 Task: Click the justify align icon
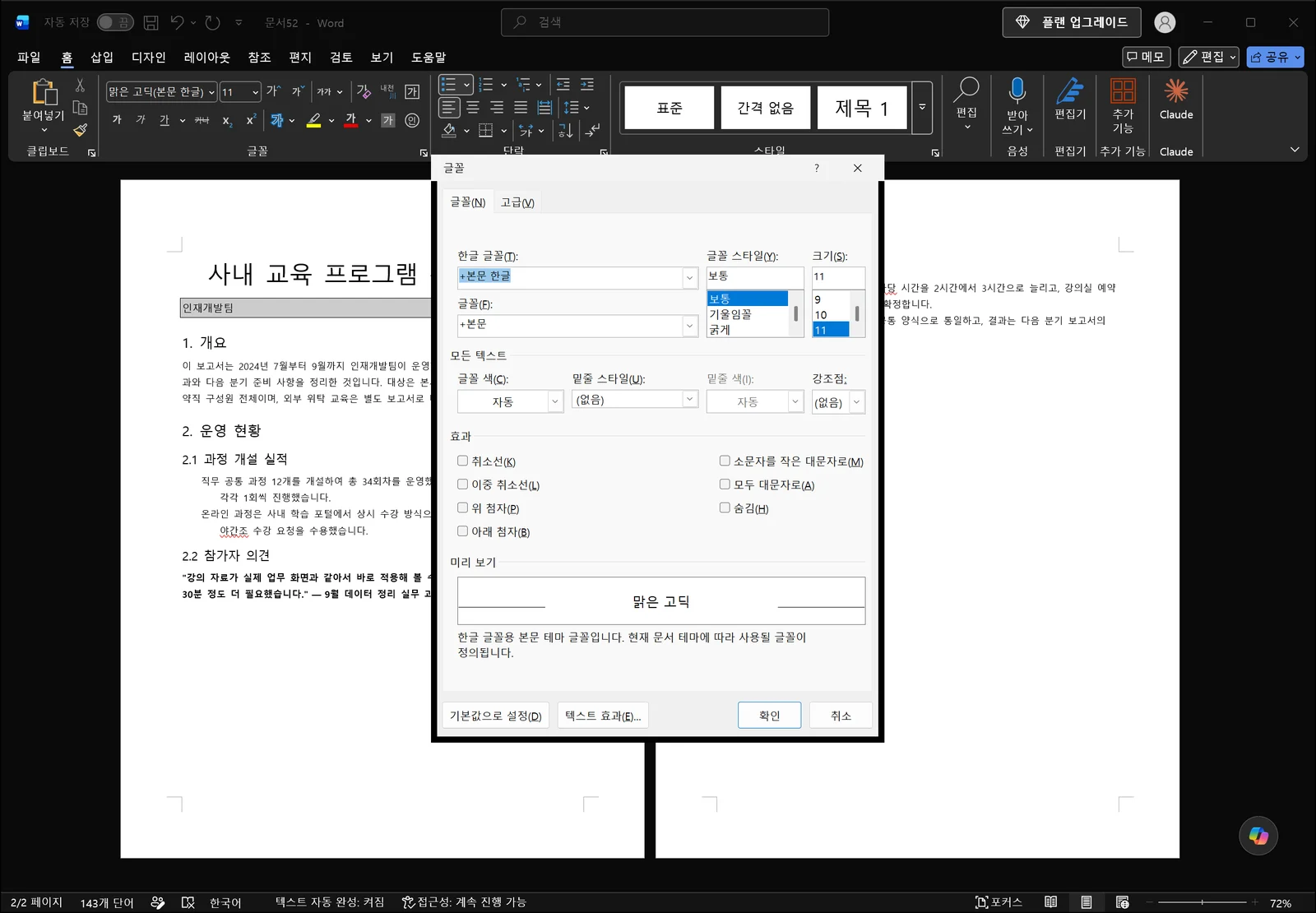tap(521, 107)
